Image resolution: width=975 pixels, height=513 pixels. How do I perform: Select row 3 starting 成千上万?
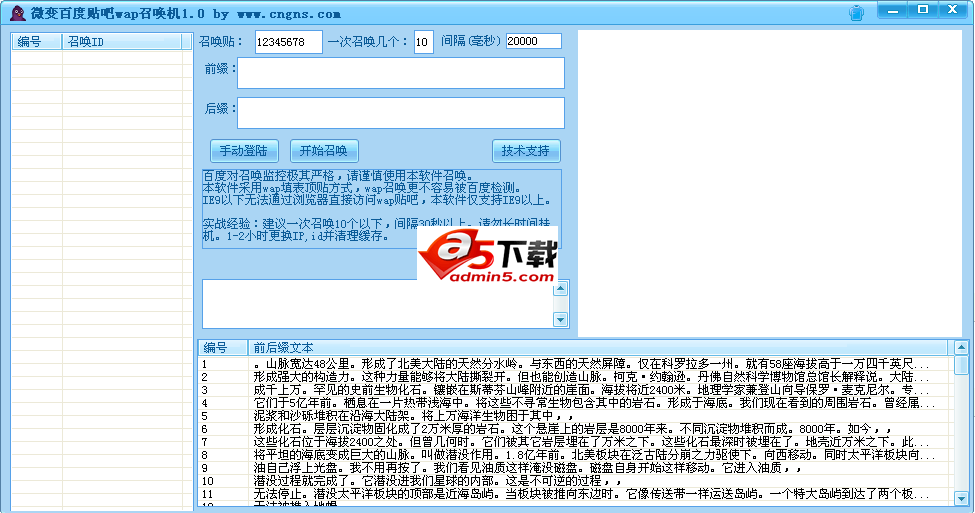pyautogui.click(x=575, y=391)
